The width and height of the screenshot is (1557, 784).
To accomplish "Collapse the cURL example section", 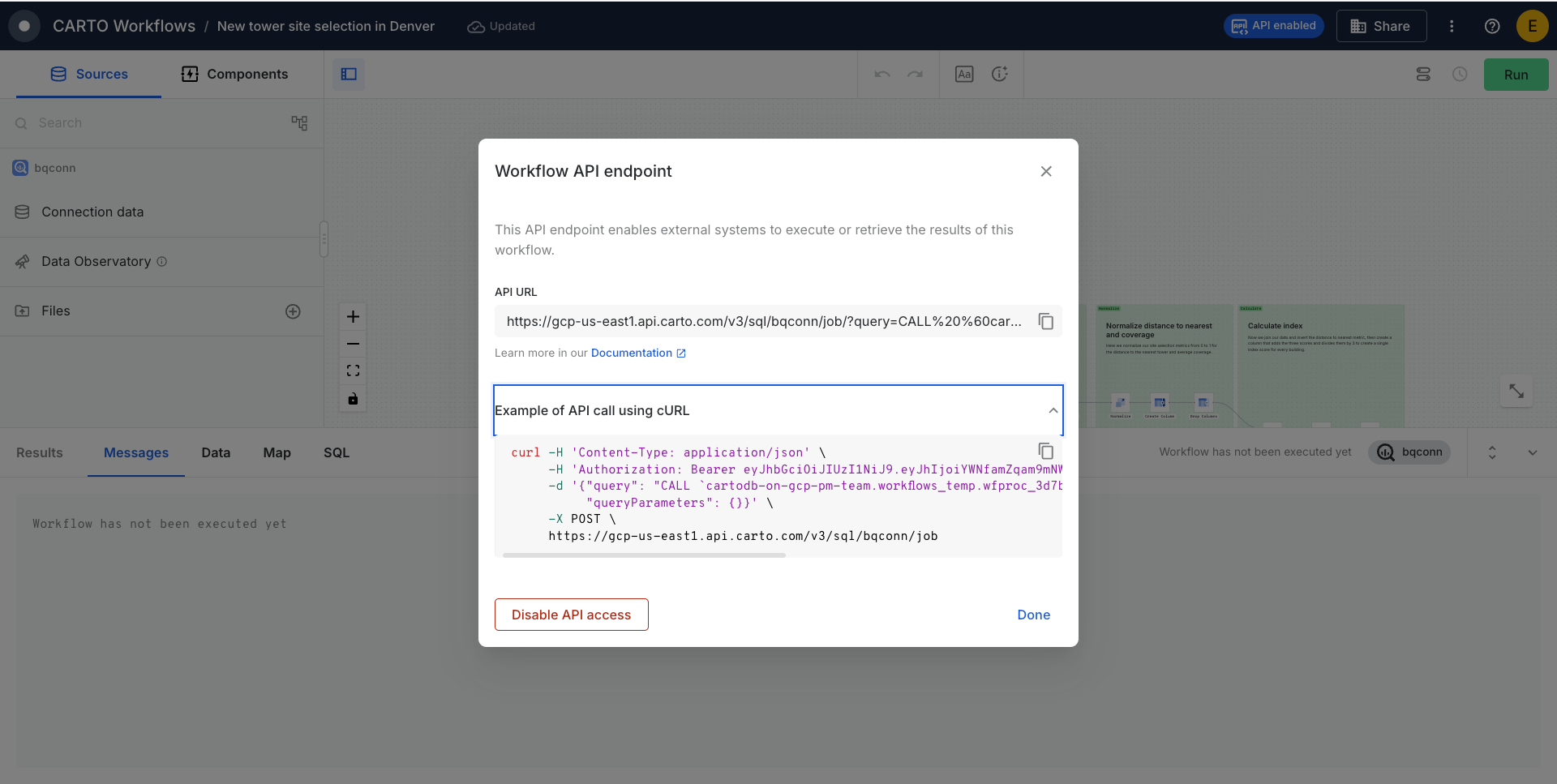I will 1053,410.
